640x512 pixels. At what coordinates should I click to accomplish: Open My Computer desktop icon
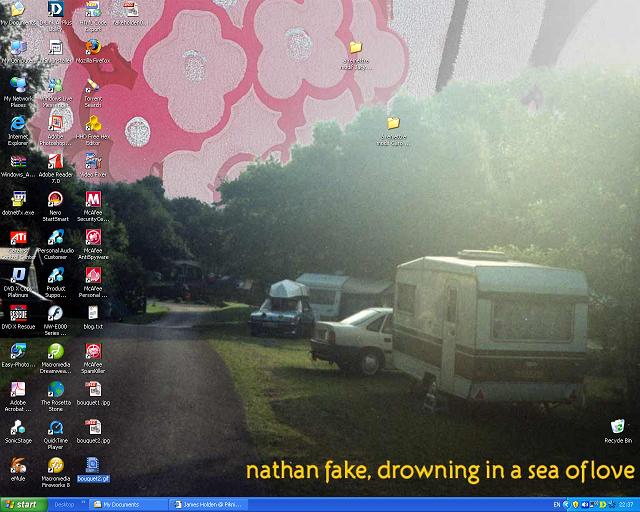click(18, 52)
